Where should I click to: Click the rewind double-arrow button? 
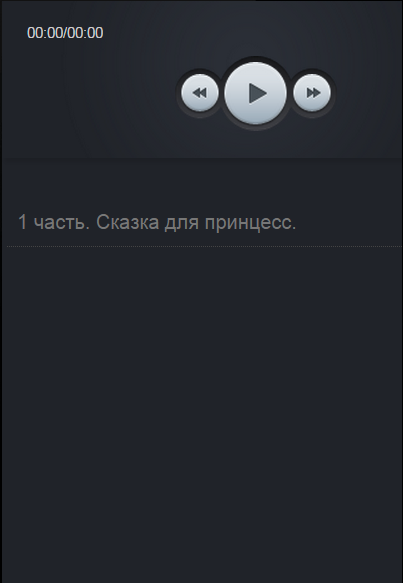pos(200,93)
